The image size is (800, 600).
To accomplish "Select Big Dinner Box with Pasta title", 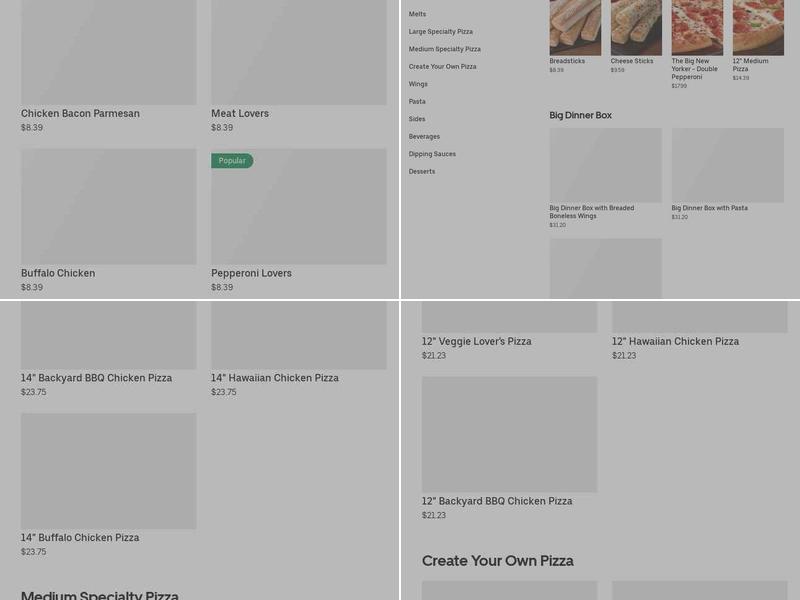I will tap(709, 208).
